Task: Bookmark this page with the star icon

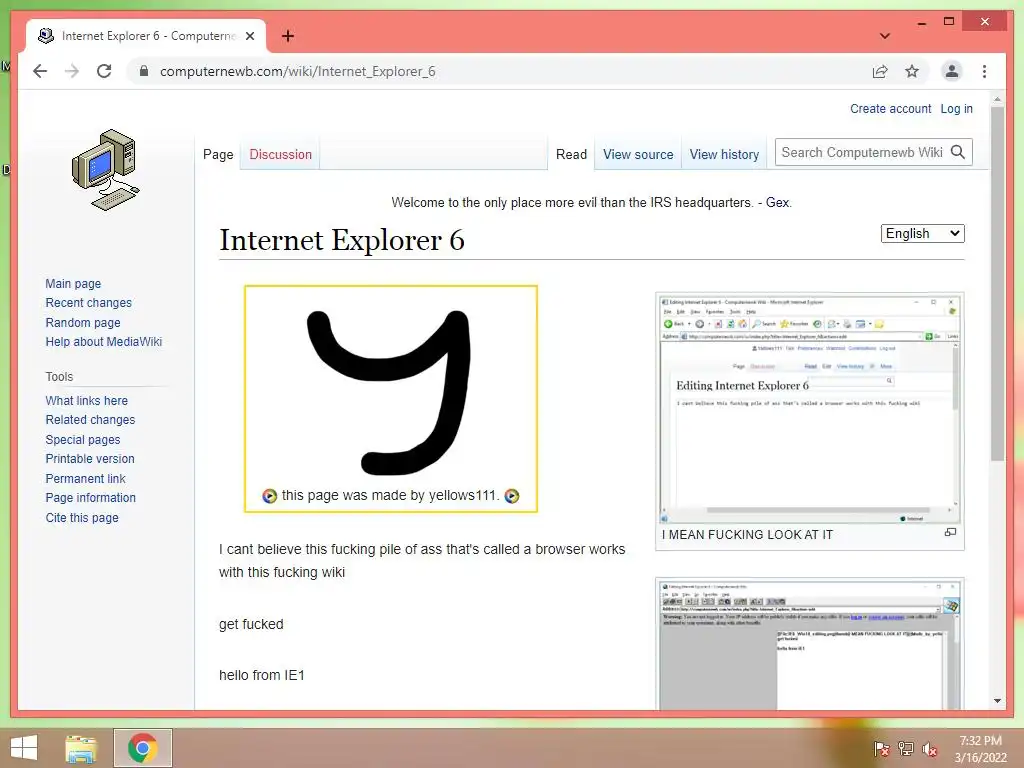Action: (912, 71)
